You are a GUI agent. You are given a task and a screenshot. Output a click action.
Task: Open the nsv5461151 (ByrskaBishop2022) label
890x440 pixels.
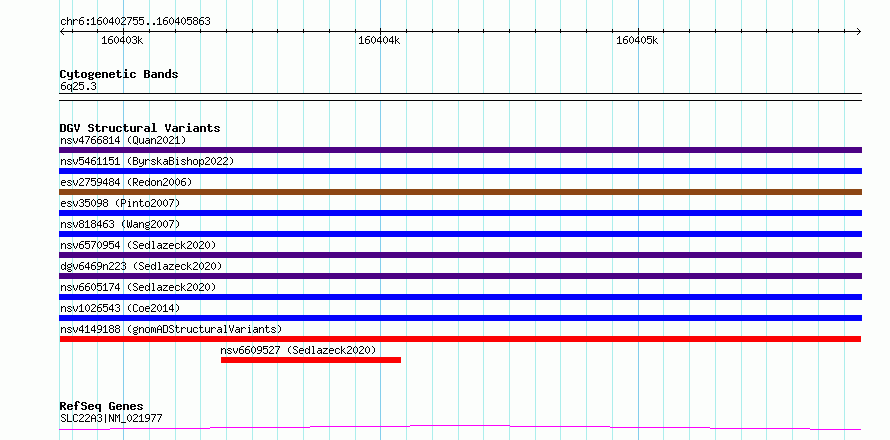pos(147,161)
